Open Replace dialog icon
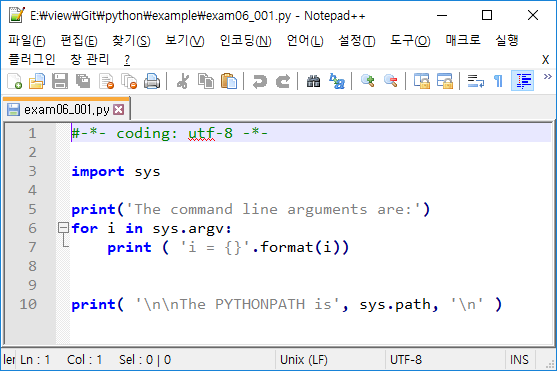Screen dimensions: 557x371 (x=336, y=81)
